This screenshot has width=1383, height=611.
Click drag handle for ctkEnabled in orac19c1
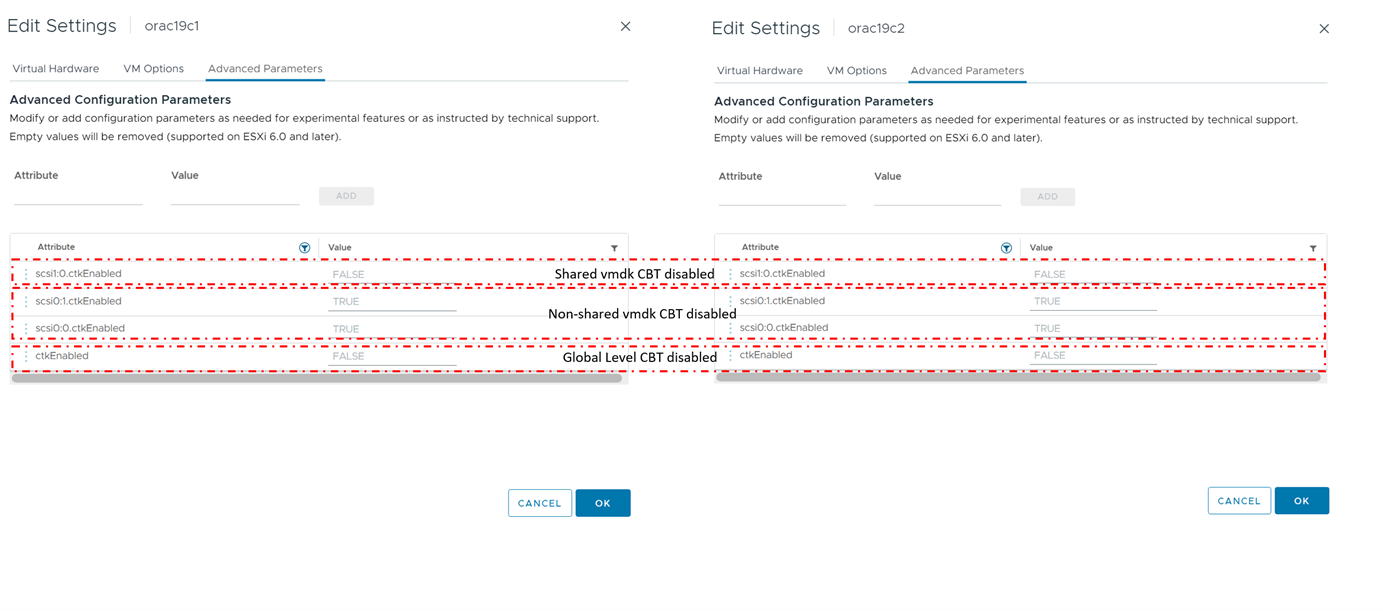coord(26,356)
